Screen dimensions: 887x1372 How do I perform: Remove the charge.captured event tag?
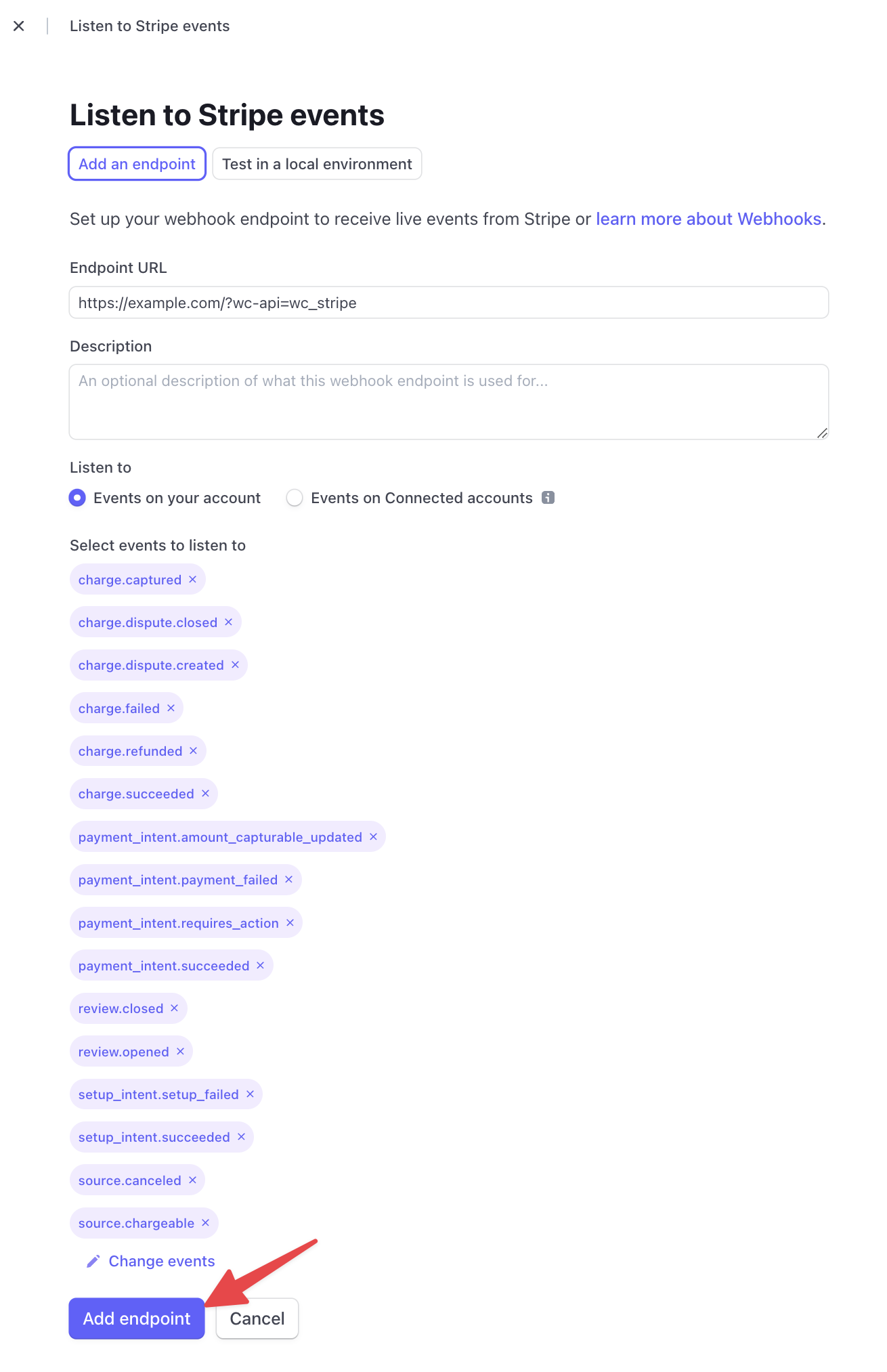tap(192, 579)
